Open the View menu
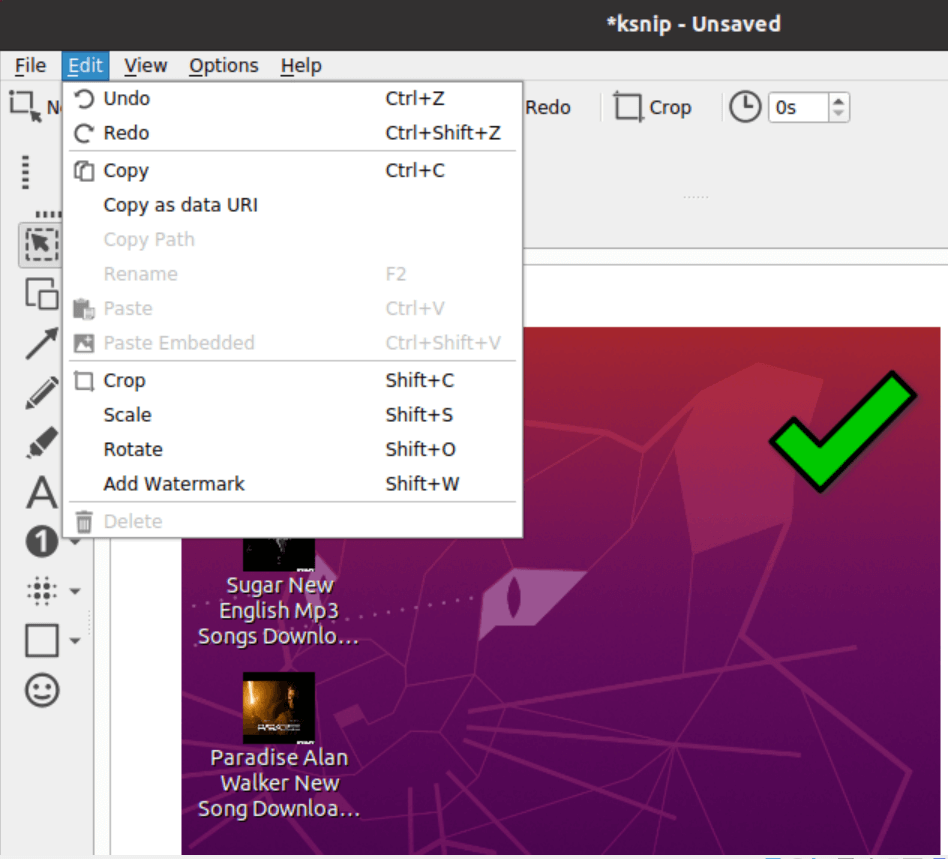 145,65
